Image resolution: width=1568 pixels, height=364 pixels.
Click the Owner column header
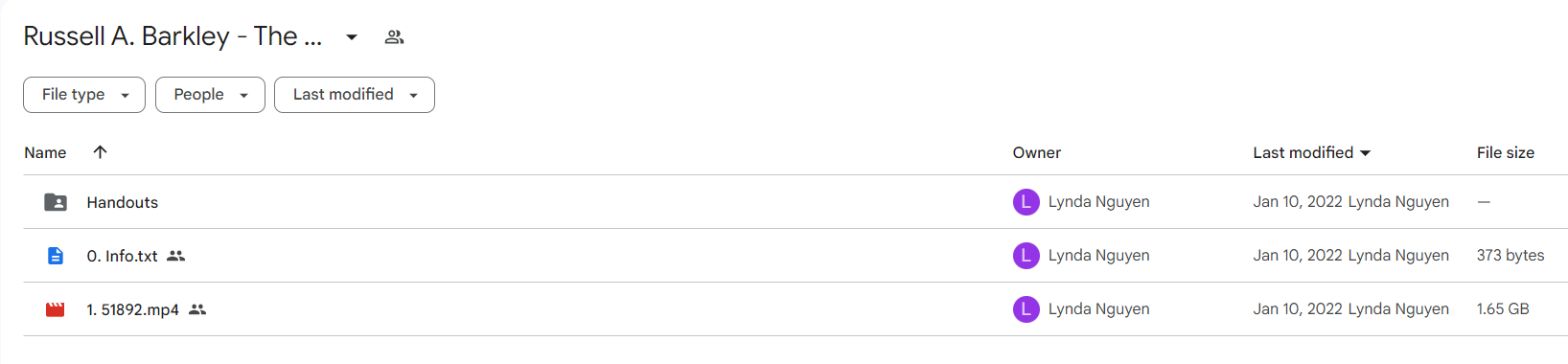tap(1037, 152)
